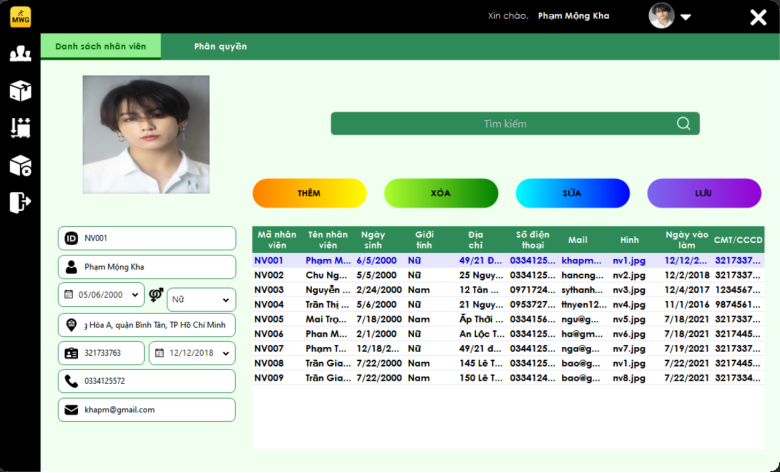Click the gender symbol icon
The image size is (780, 473).
click(156, 295)
